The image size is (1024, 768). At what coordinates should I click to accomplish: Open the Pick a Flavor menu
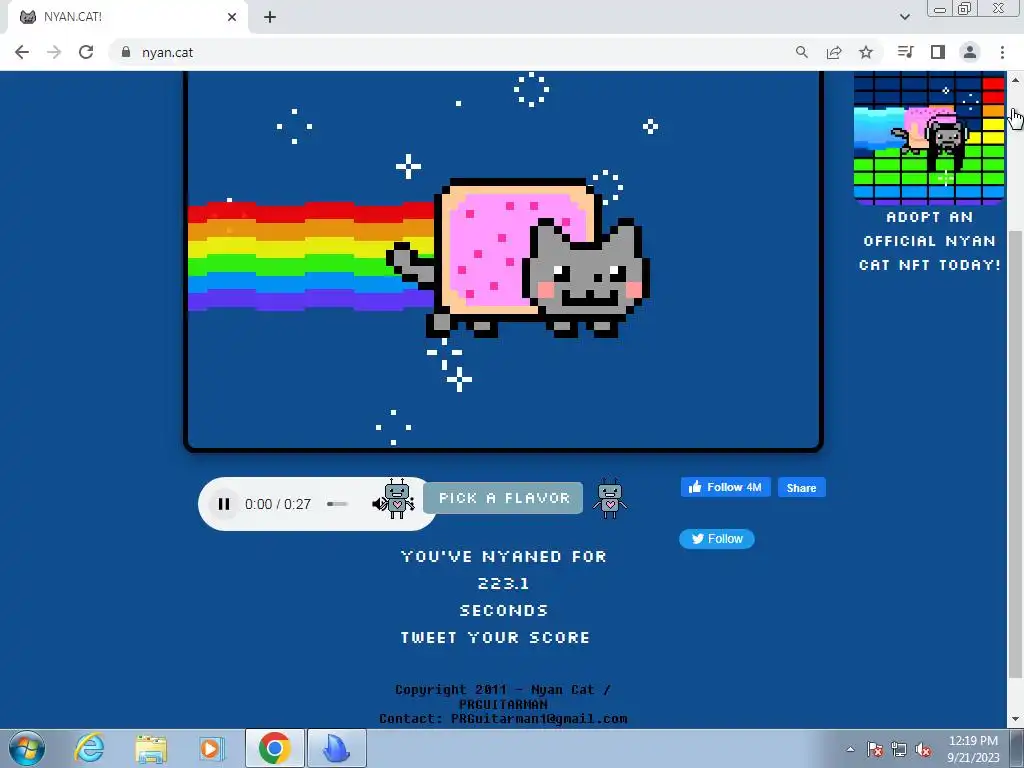[x=504, y=498]
